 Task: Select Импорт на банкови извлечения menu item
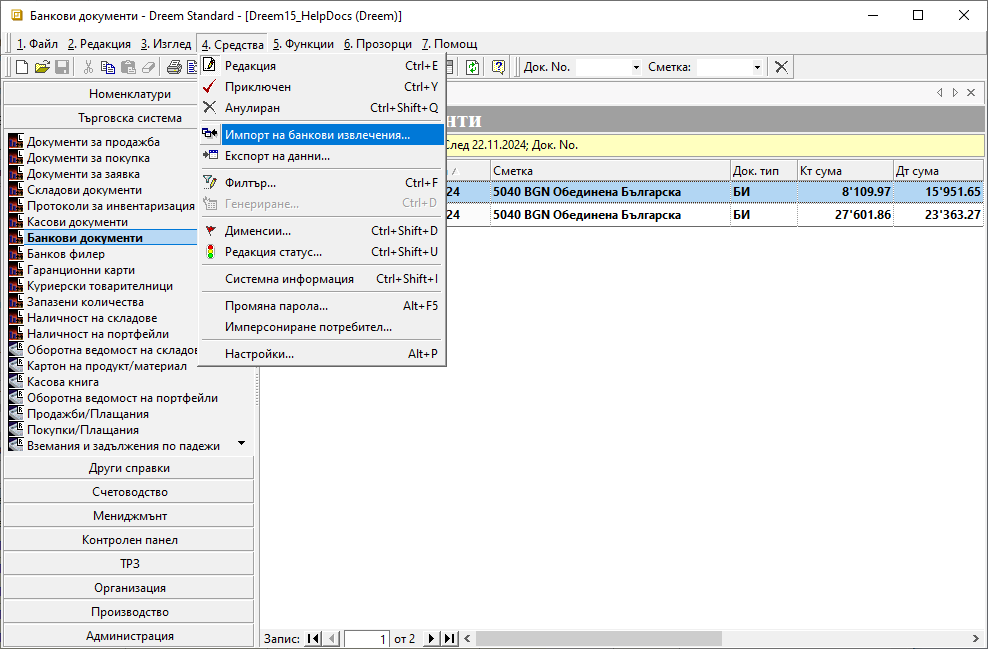click(x=317, y=135)
